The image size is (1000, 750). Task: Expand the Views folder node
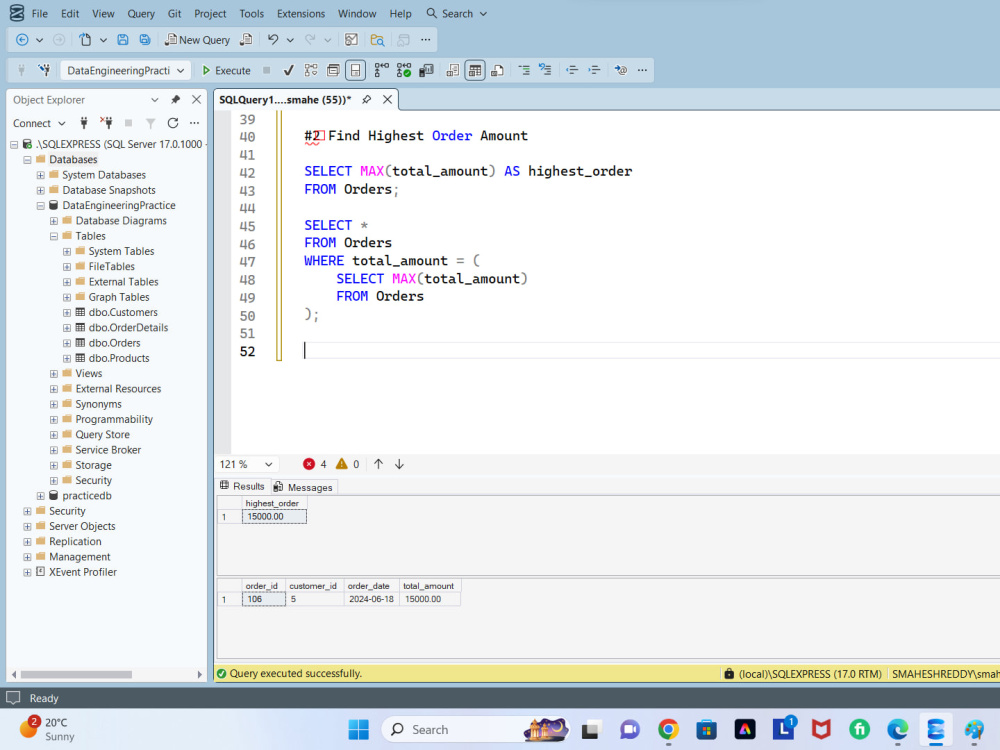click(x=54, y=374)
